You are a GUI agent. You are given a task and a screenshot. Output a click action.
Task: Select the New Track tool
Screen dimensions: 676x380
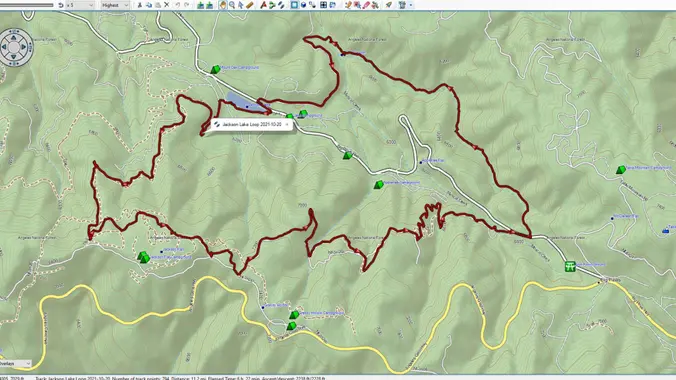281,5
